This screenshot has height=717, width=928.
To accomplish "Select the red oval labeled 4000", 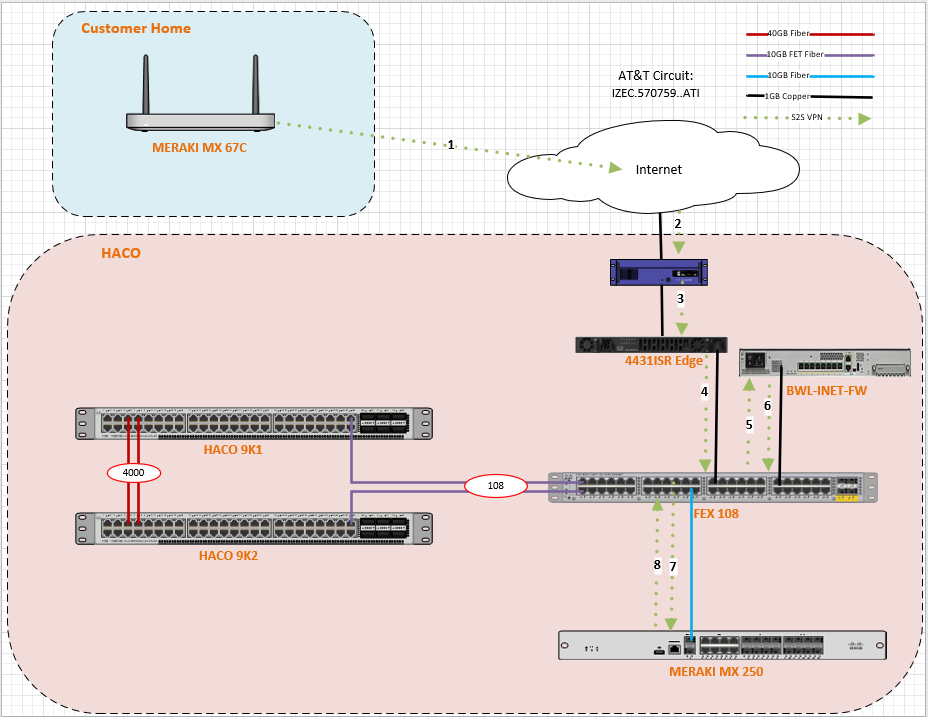I will click(x=131, y=471).
